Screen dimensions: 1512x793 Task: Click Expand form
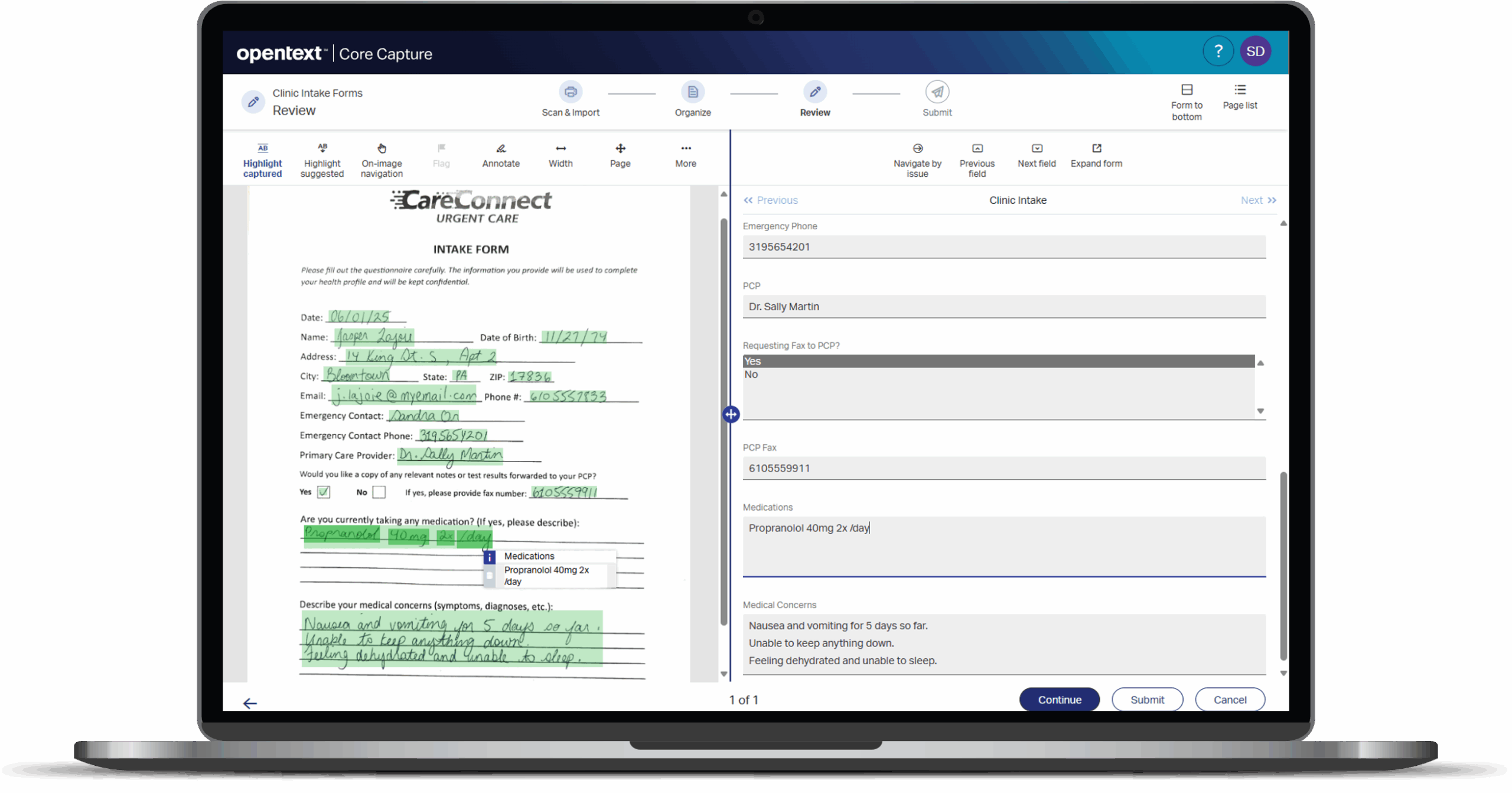click(x=1096, y=157)
